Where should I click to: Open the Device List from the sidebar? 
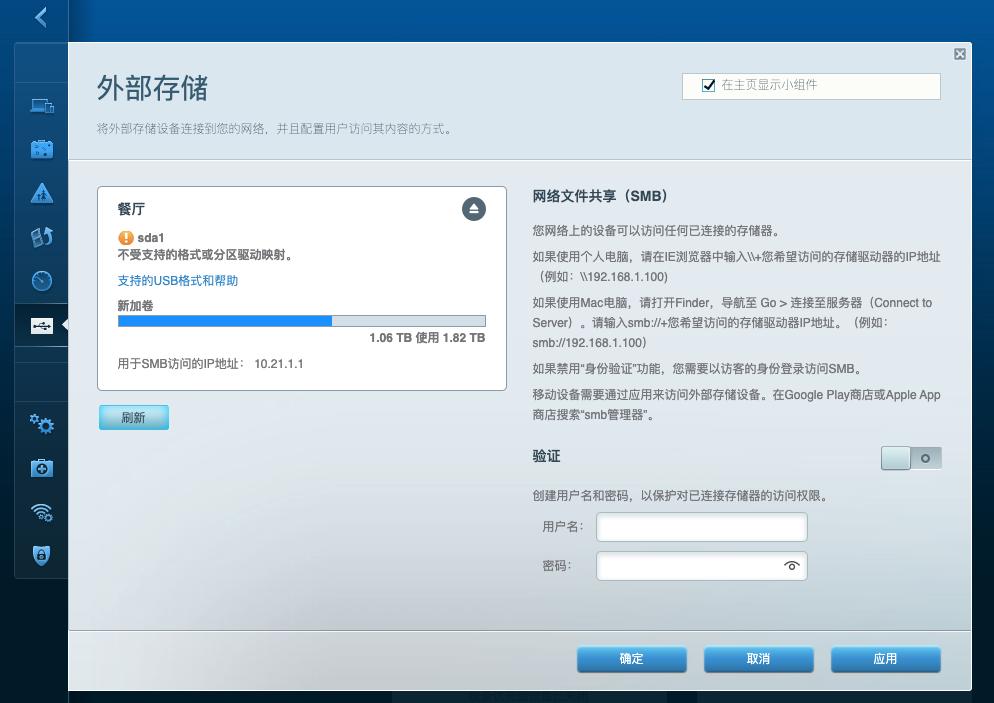click(41, 104)
